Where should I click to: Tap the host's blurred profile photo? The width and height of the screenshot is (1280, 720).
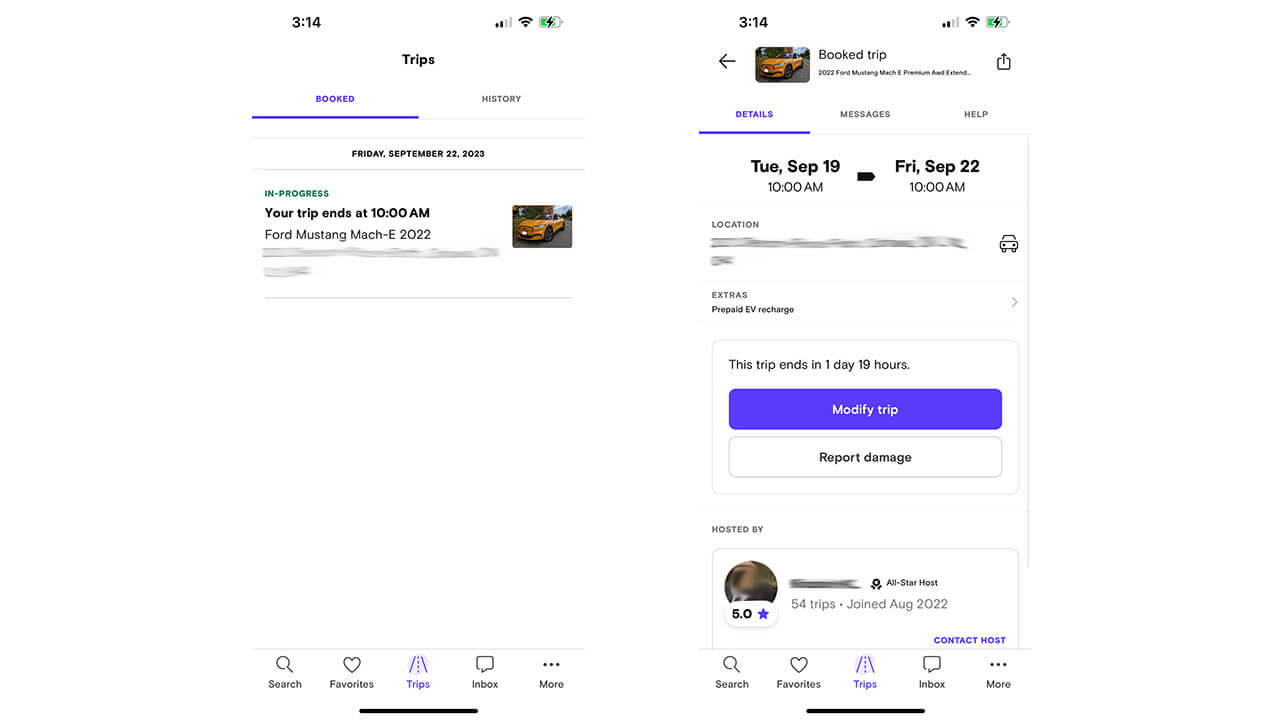coord(751,587)
